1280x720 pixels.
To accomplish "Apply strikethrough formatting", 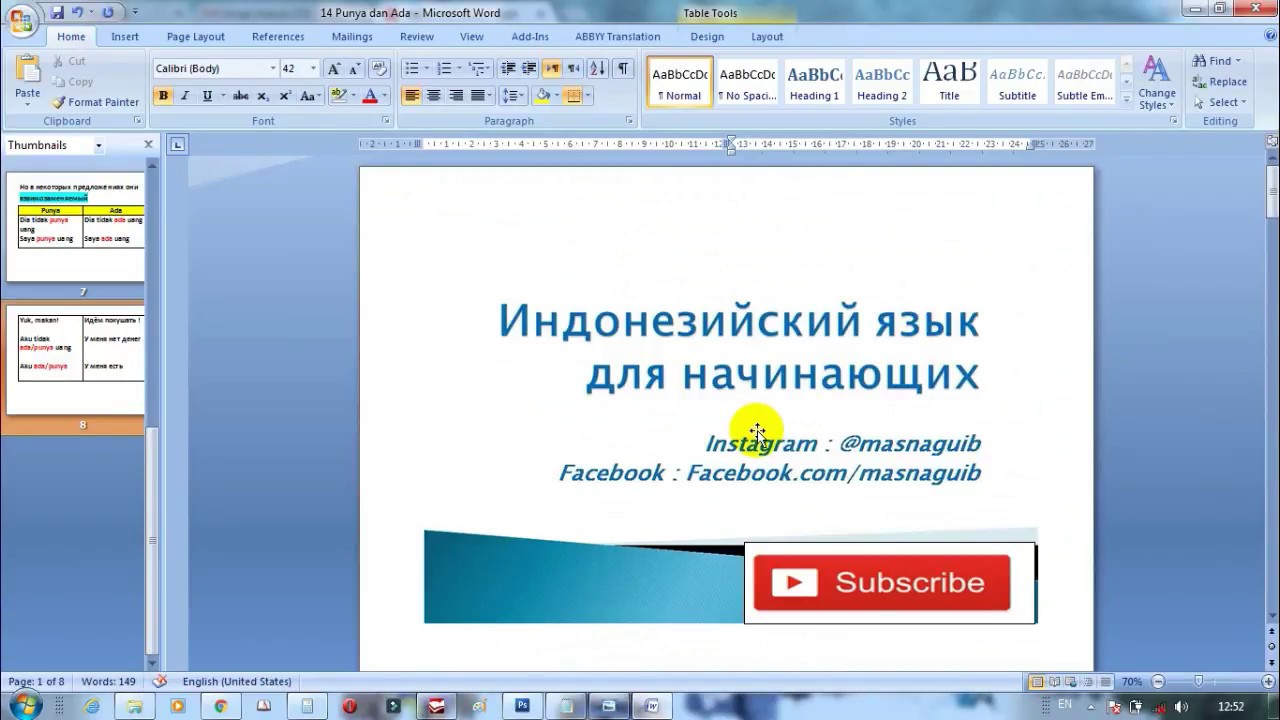I will point(241,96).
